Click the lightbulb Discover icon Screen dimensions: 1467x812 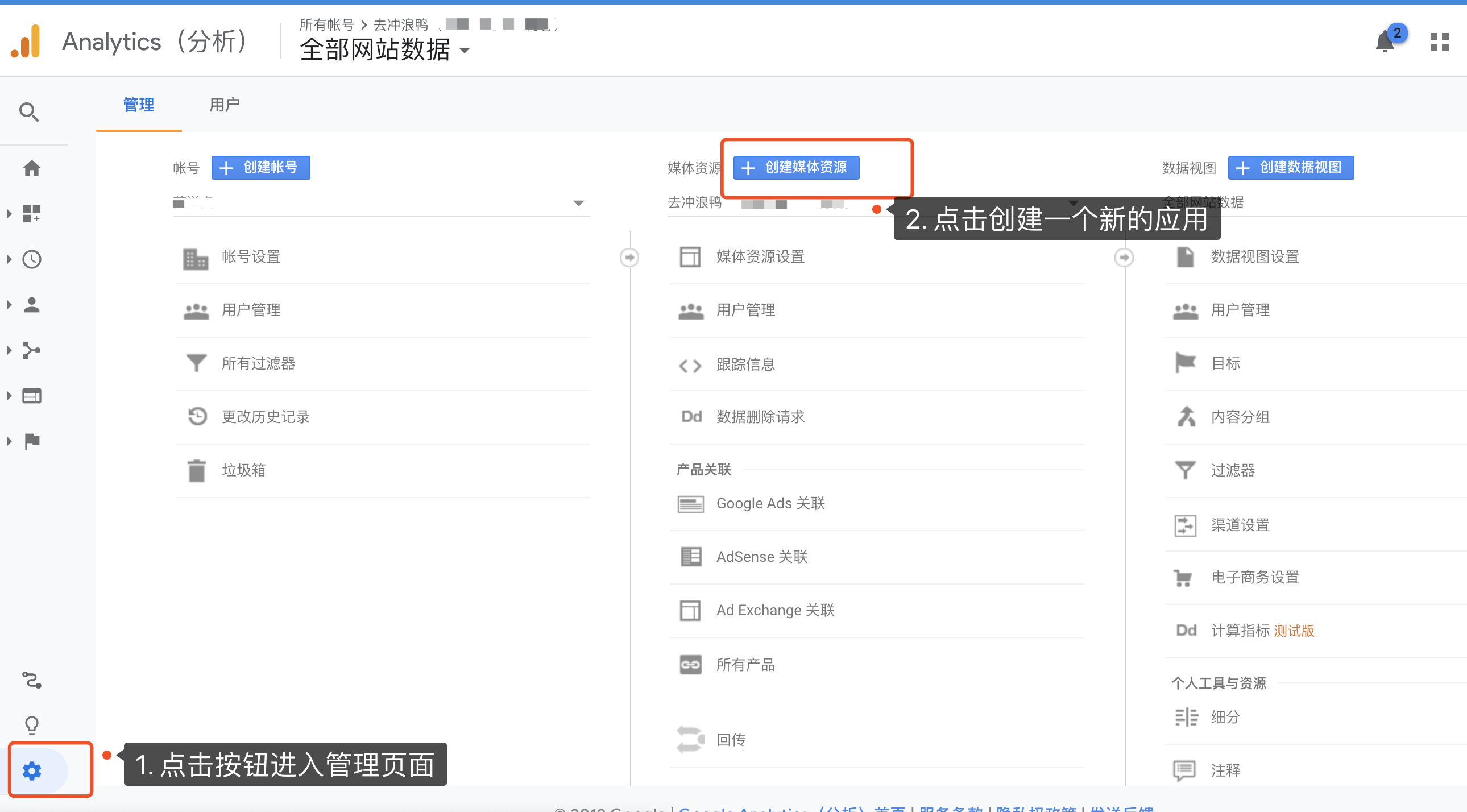coord(32,725)
